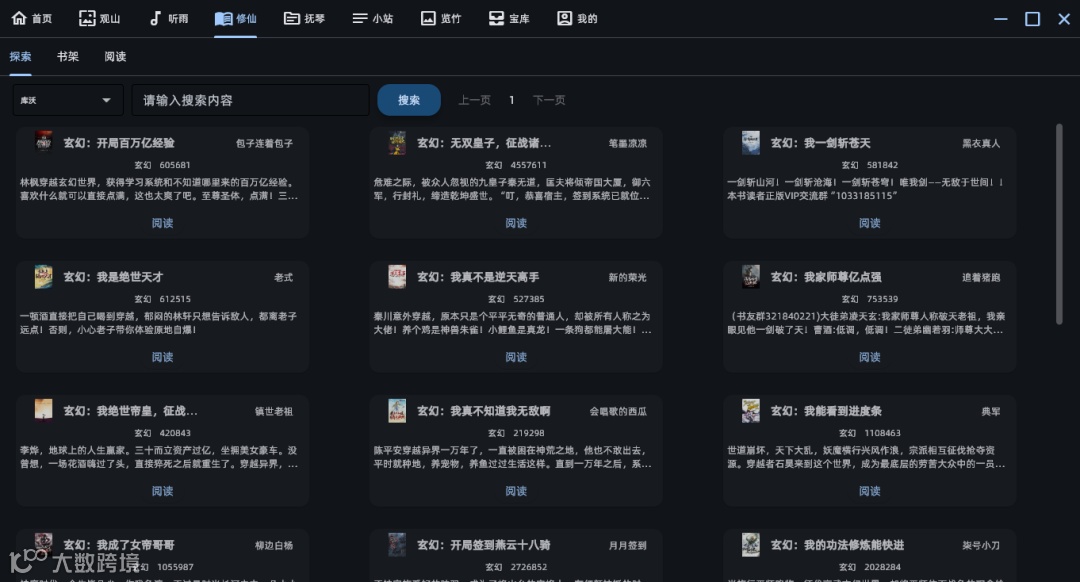
Task: Select page number 1
Action: [512, 100]
